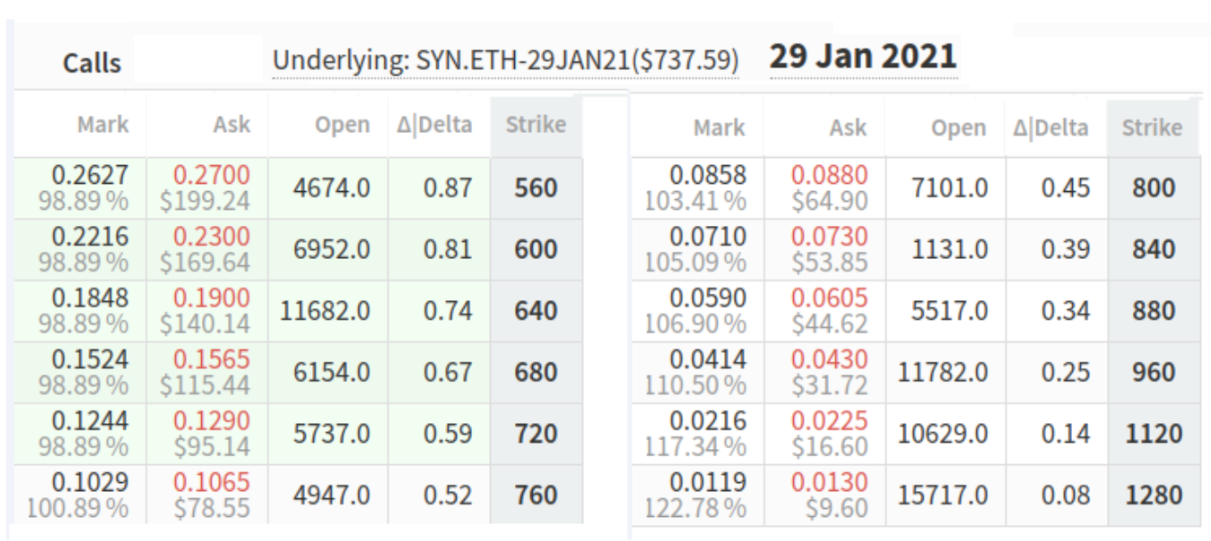Click mark price 0.0216

coord(708,421)
